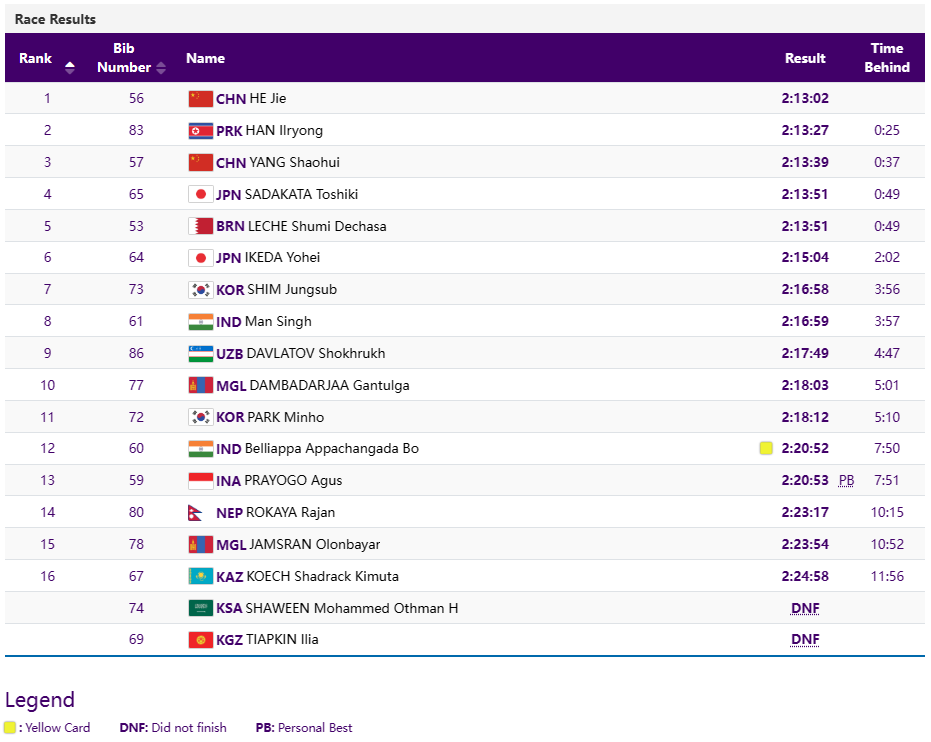
Task: Click China flag beside HE Jie
Action: tap(201, 99)
